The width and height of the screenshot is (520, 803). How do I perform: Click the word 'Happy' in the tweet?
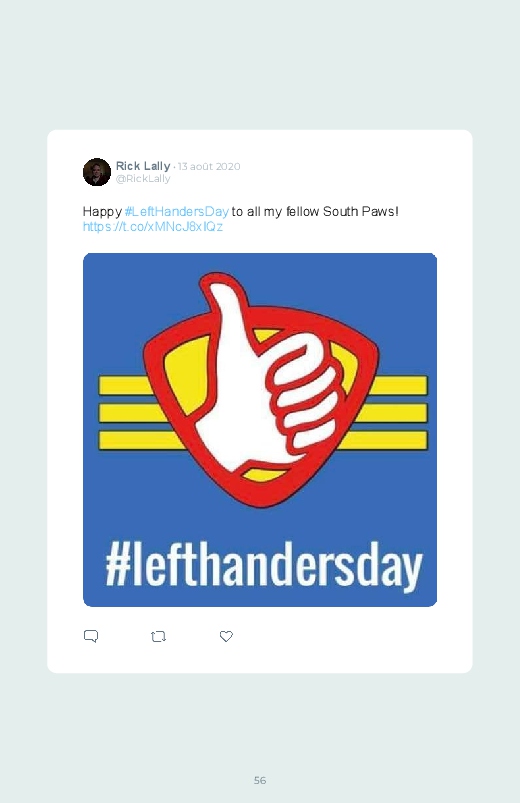[102, 212]
